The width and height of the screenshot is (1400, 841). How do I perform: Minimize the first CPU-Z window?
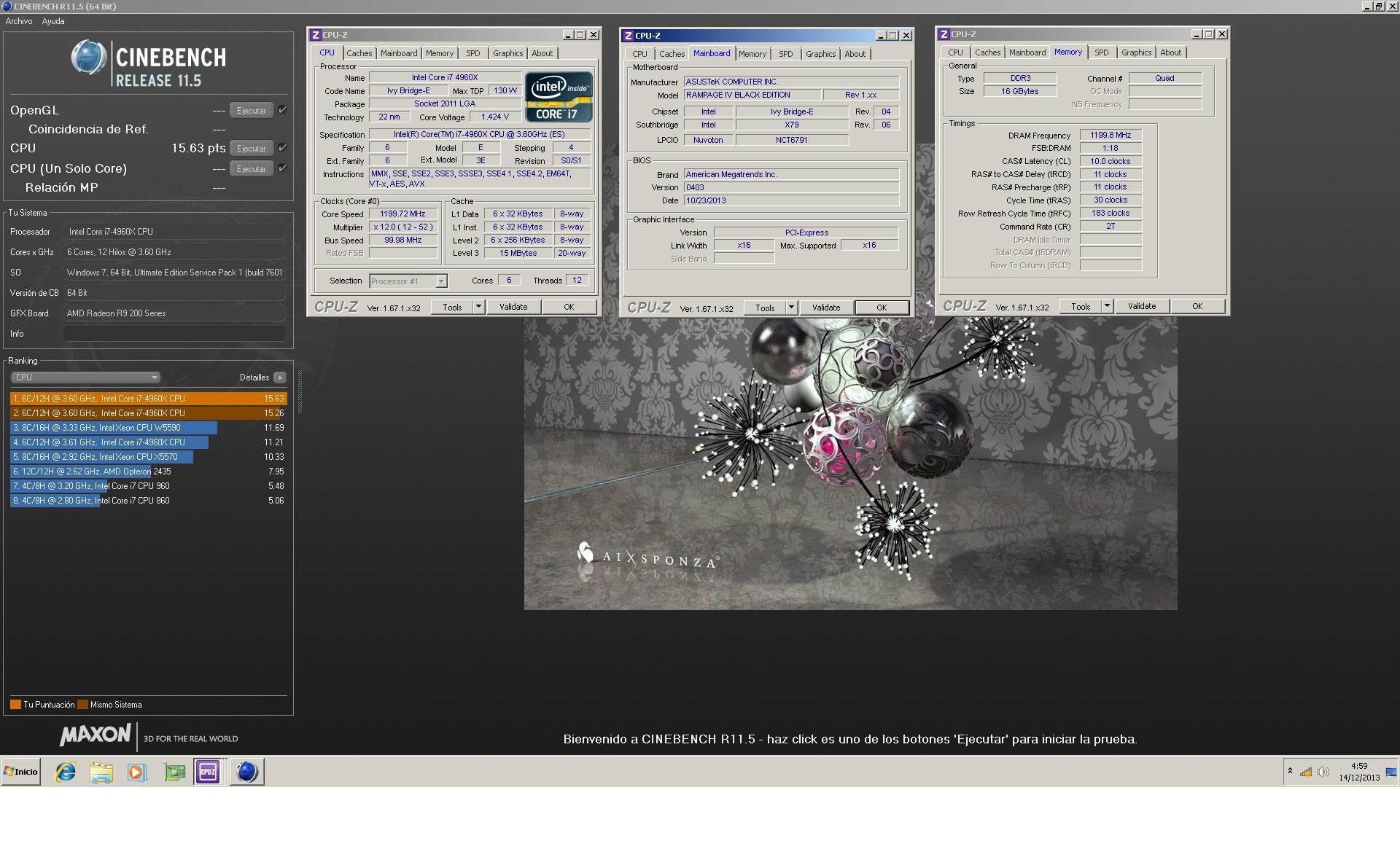[567, 35]
